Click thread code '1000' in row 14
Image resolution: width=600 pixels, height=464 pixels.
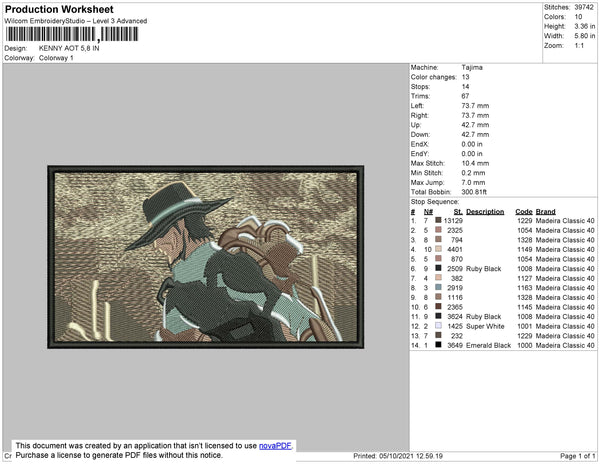pyautogui.click(x=525, y=345)
